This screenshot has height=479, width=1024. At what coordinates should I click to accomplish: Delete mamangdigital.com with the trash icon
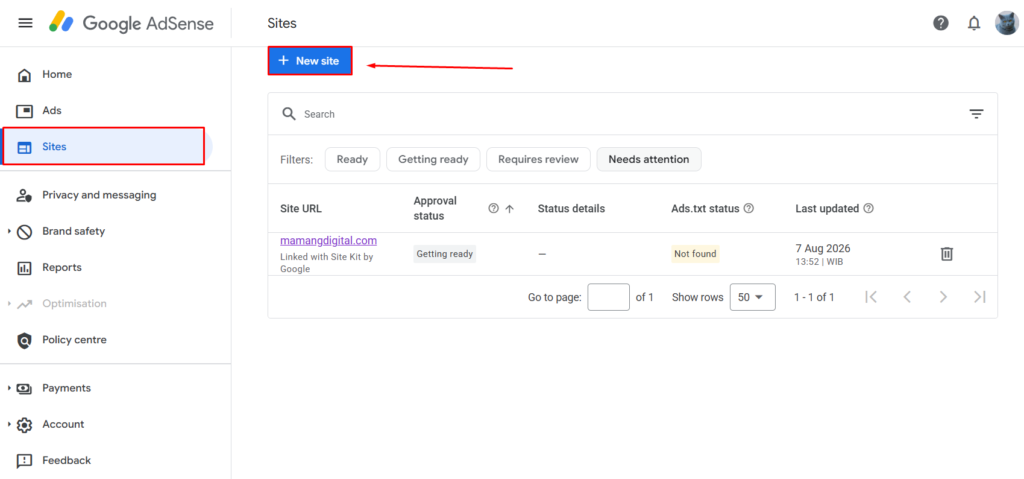tap(946, 254)
